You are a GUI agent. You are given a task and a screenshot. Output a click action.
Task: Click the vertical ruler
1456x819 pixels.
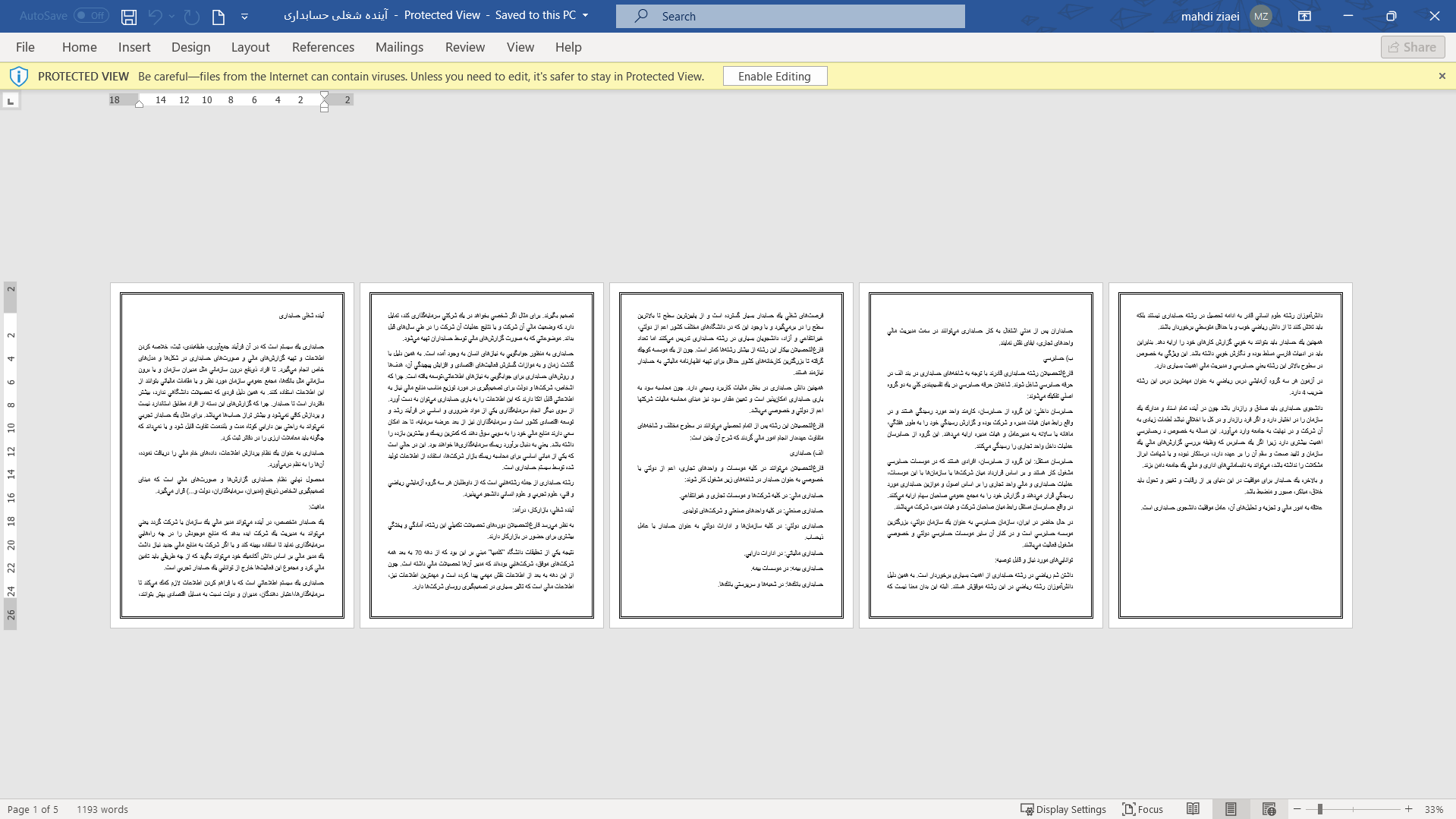click(x=11, y=455)
